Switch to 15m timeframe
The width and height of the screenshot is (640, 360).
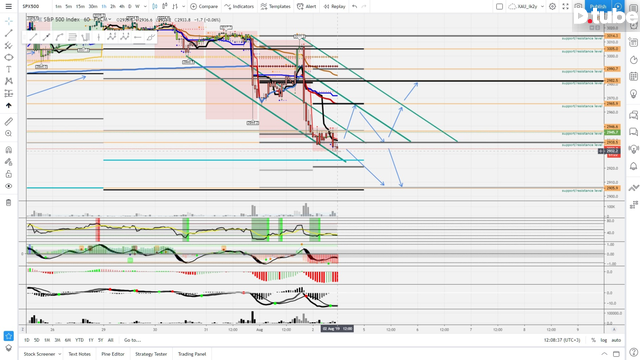coord(80,7)
